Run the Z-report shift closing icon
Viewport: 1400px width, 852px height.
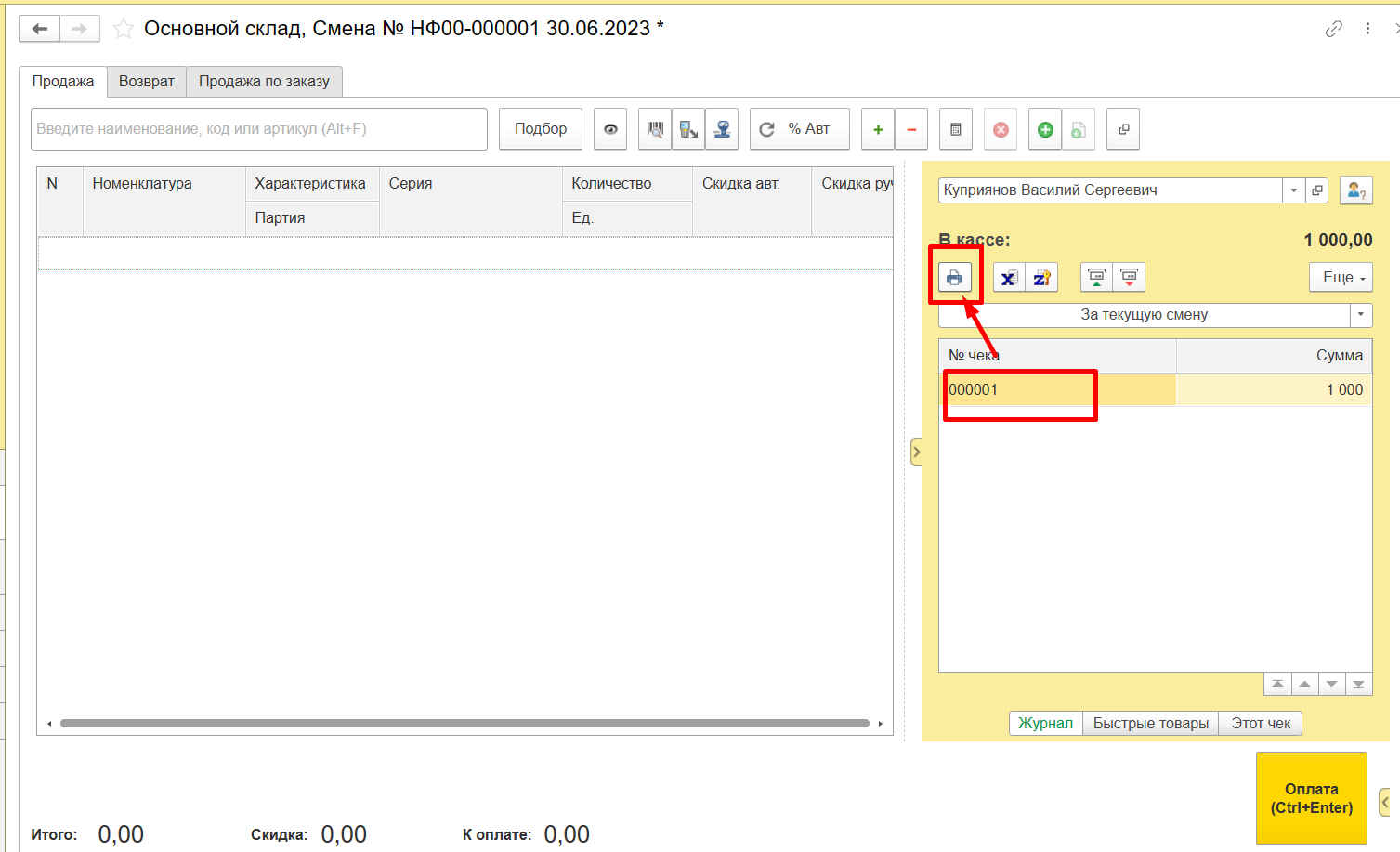tap(1041, 277)
